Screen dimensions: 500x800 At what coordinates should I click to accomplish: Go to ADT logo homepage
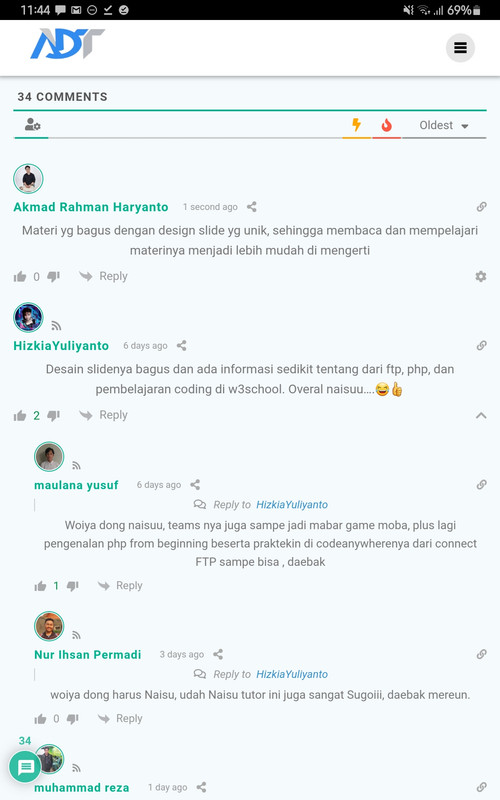(x=67, y=43)
